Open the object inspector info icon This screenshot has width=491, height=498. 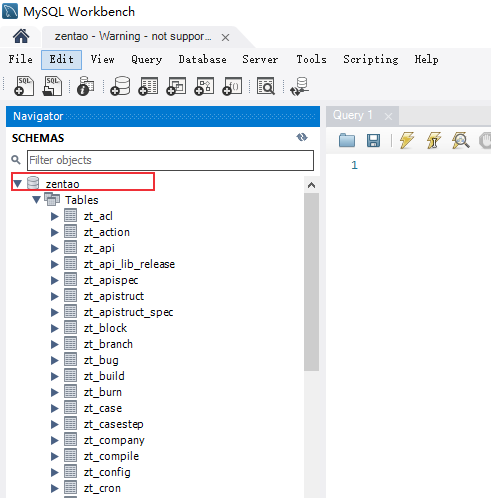click(85, 86)
